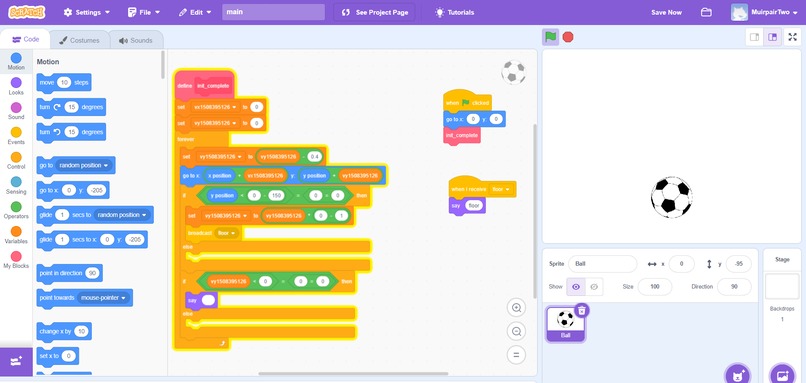Select the Events block category
The image size is (806, 383).
[16, 136]
